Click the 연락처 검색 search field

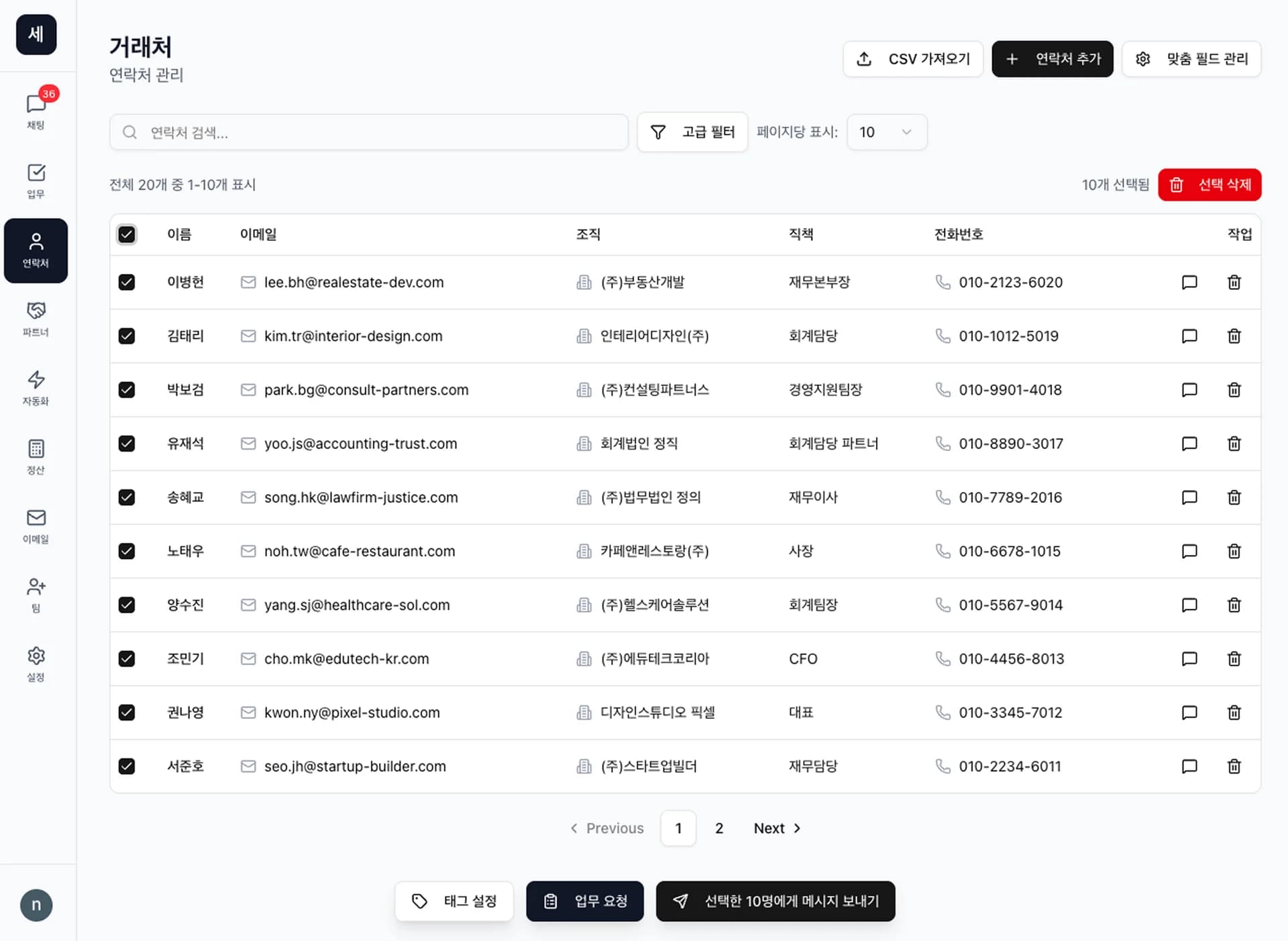(369, 132)
